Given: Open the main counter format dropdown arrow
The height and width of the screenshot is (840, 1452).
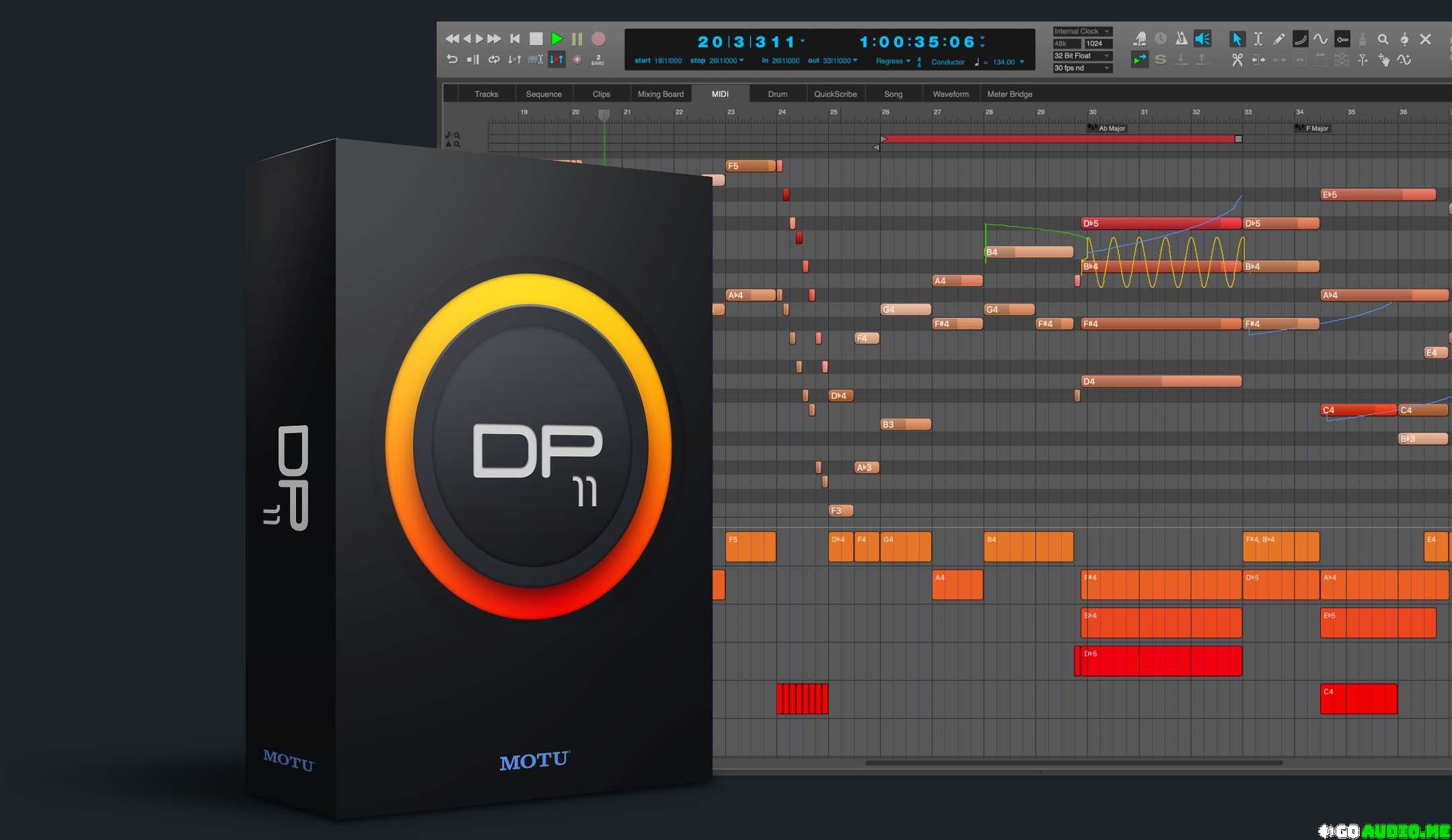Looking at the screenshot, I should pyautogui.click(x=803, y=41).
